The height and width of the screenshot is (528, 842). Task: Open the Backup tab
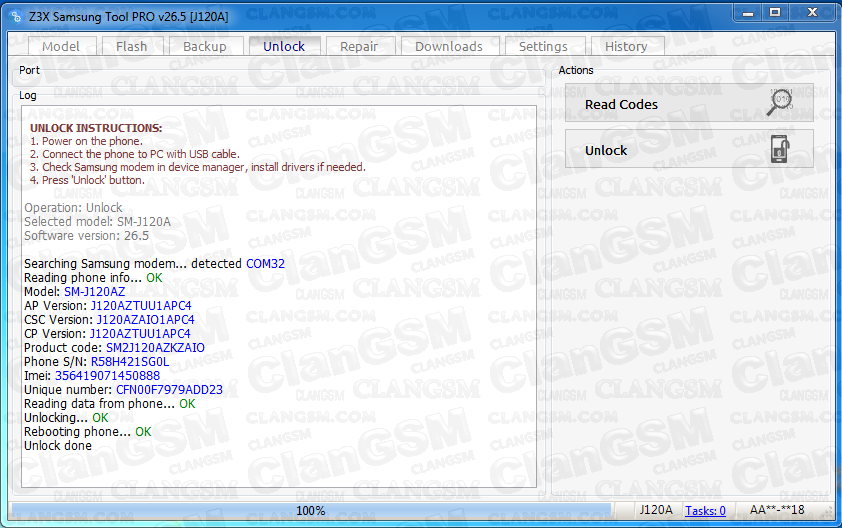click(x=205, y=46)
